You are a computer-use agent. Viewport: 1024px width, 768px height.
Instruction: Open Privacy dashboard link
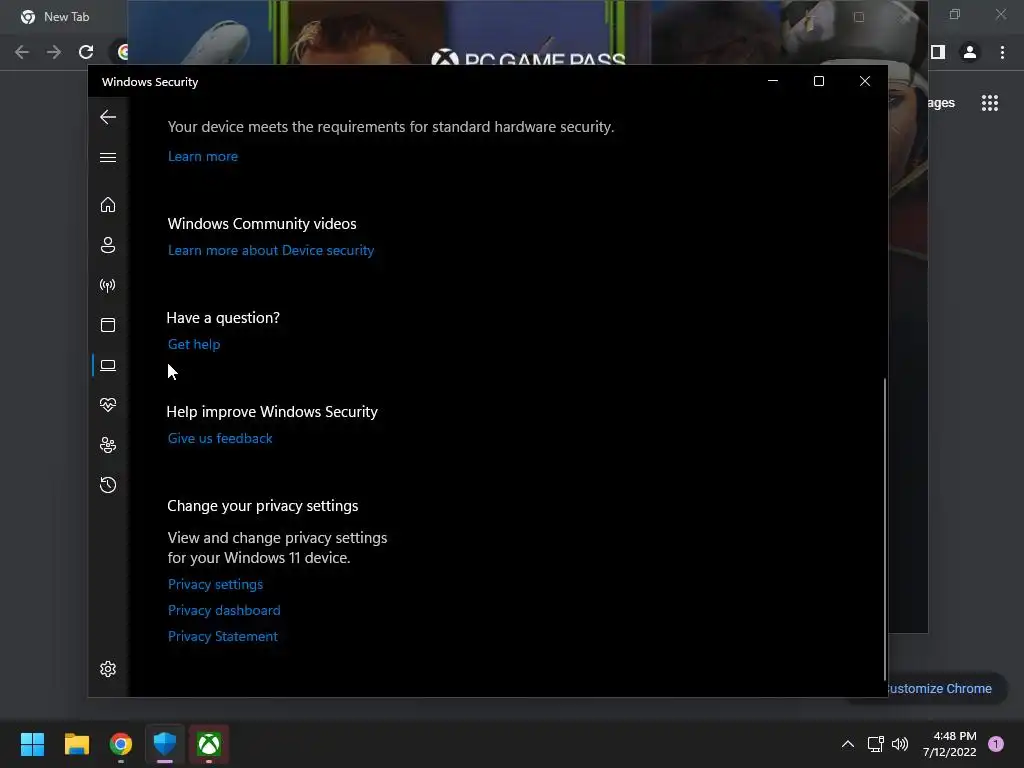[x=224, y=611]
